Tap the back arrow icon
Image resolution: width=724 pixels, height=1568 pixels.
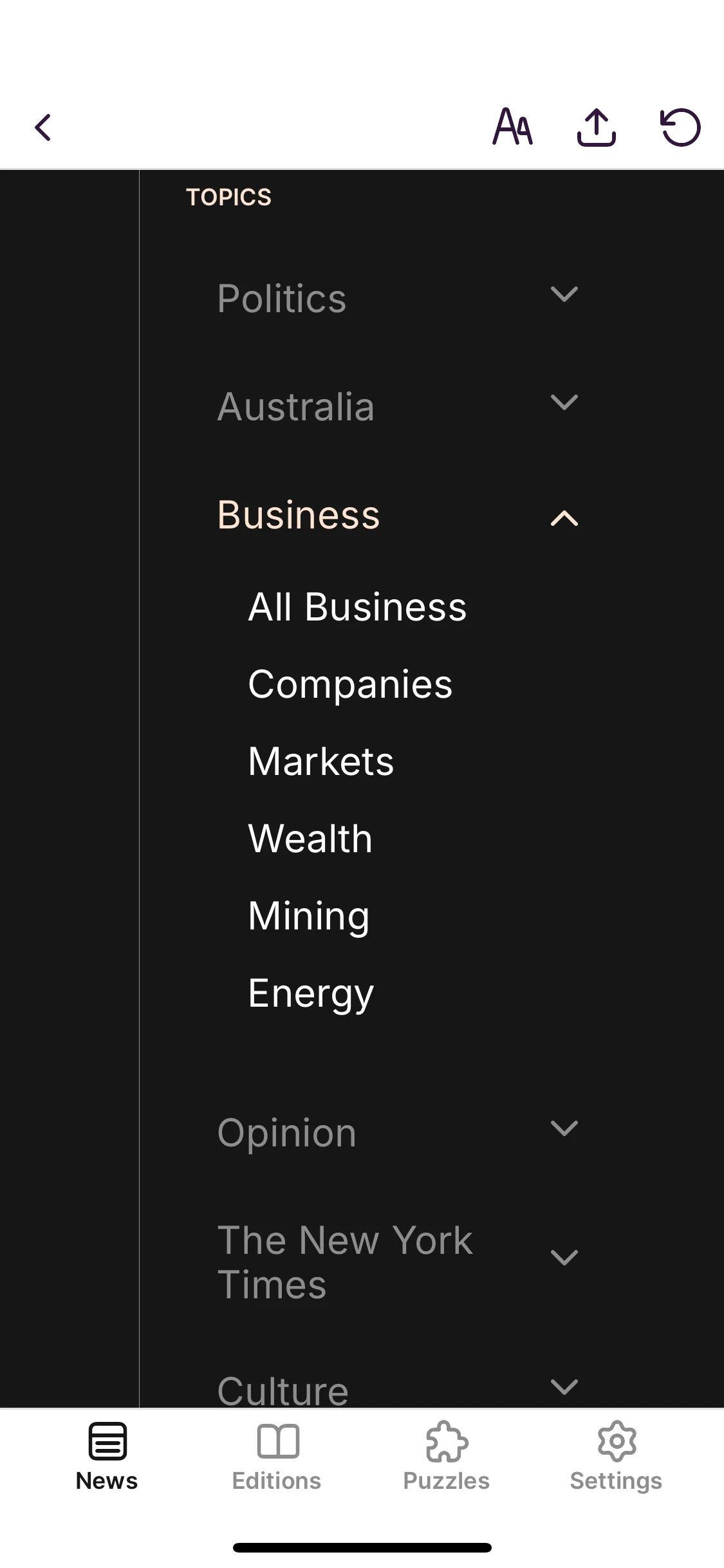[43, 127]
